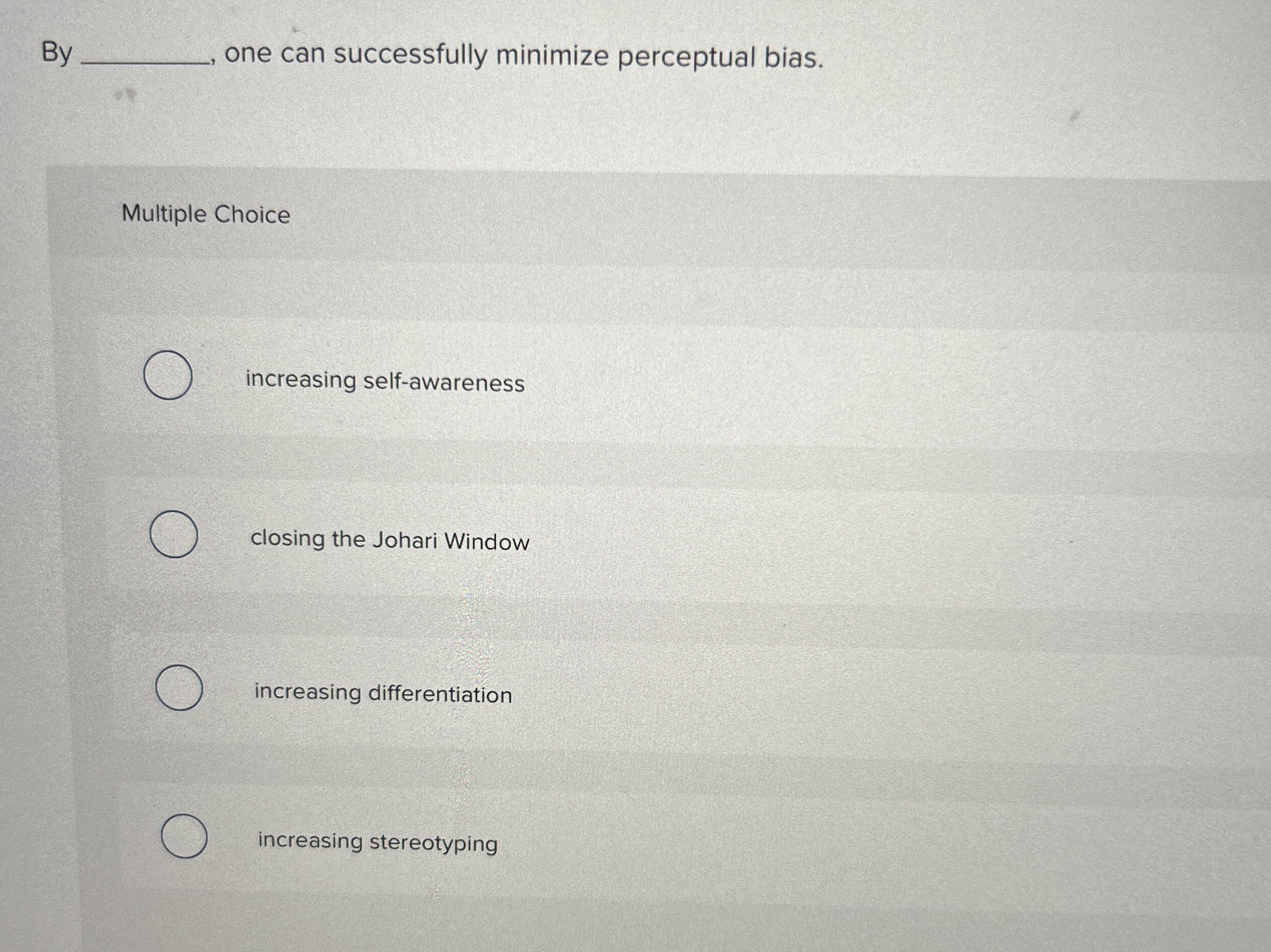Click the "increasing differentiation" answer text

click(x=382, y=694)
